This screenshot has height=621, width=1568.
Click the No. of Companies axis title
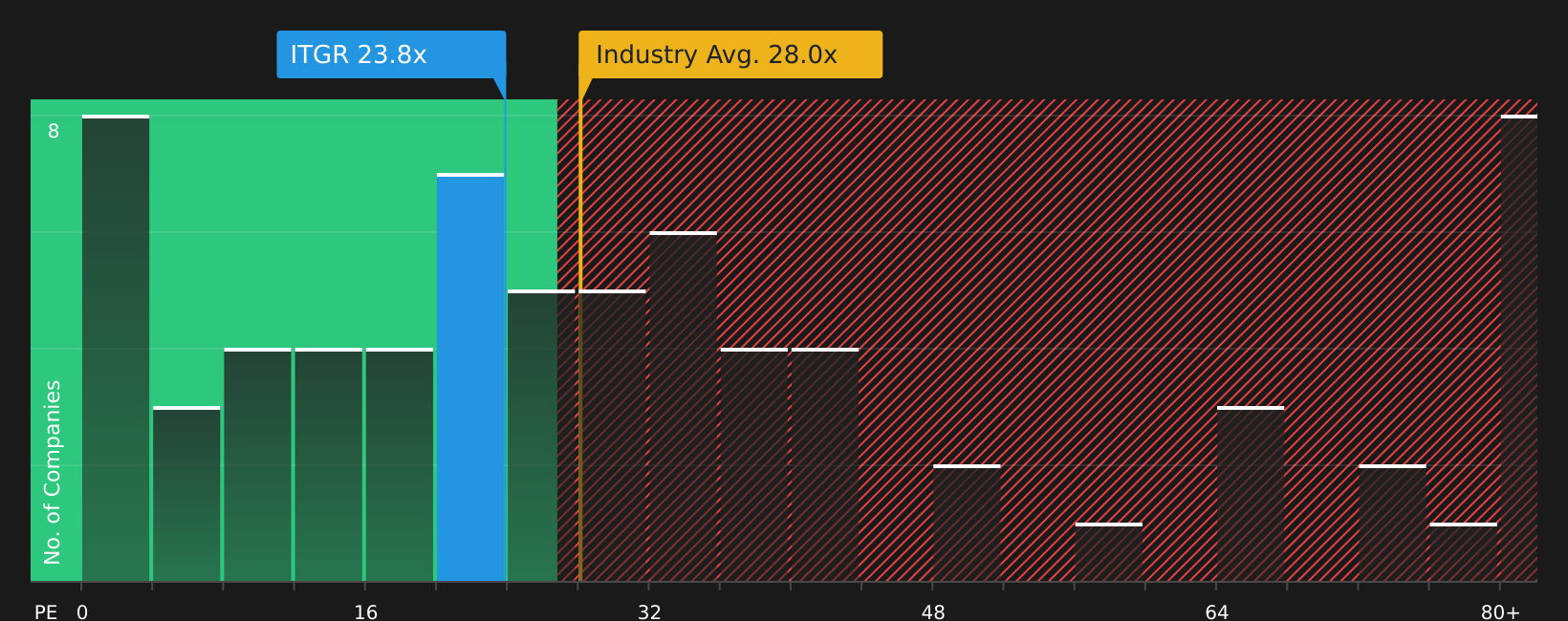(53, 472)
